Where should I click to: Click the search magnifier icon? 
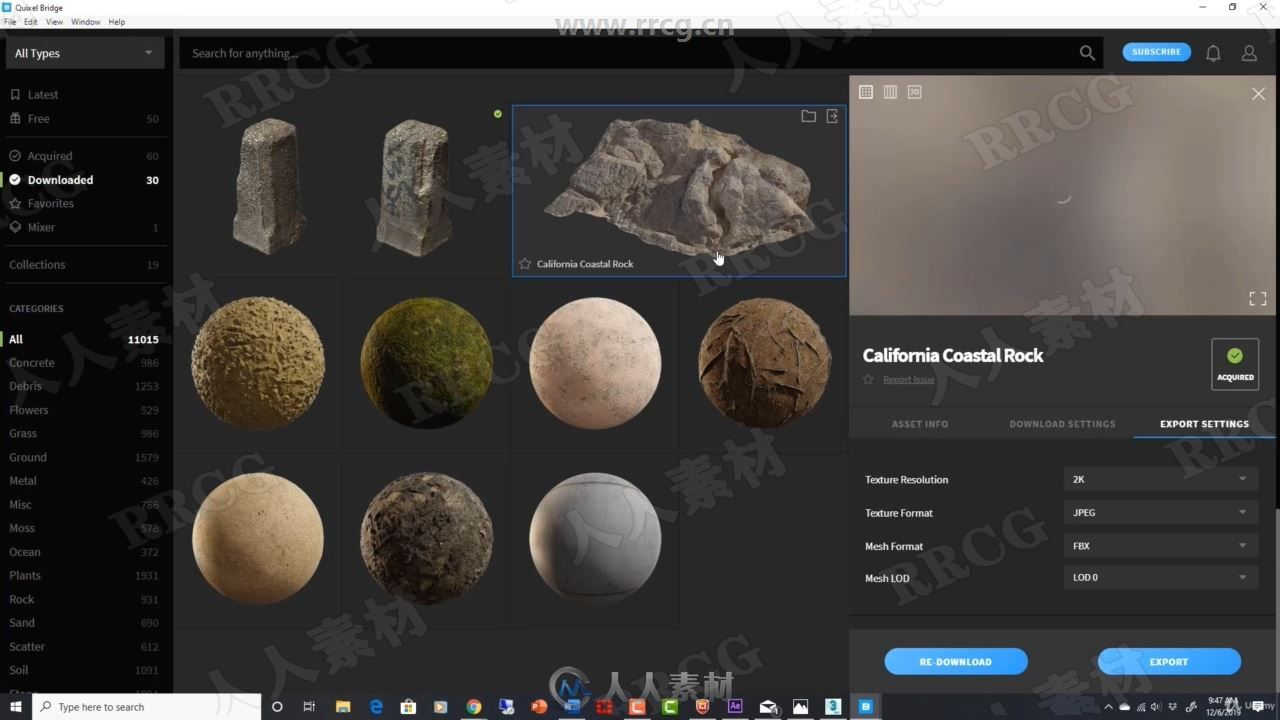point(1087,53)
